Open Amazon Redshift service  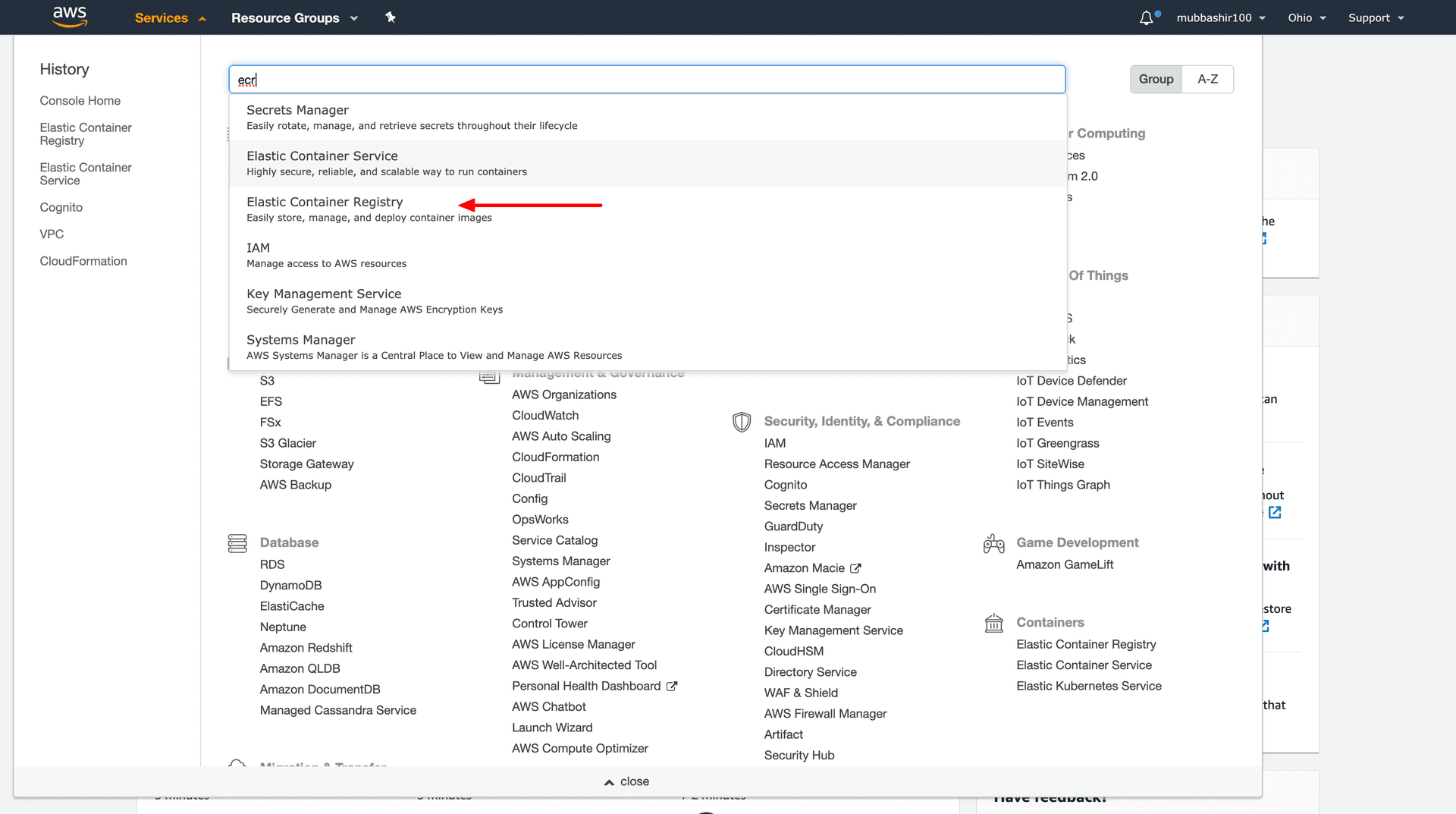pos(306,648)
